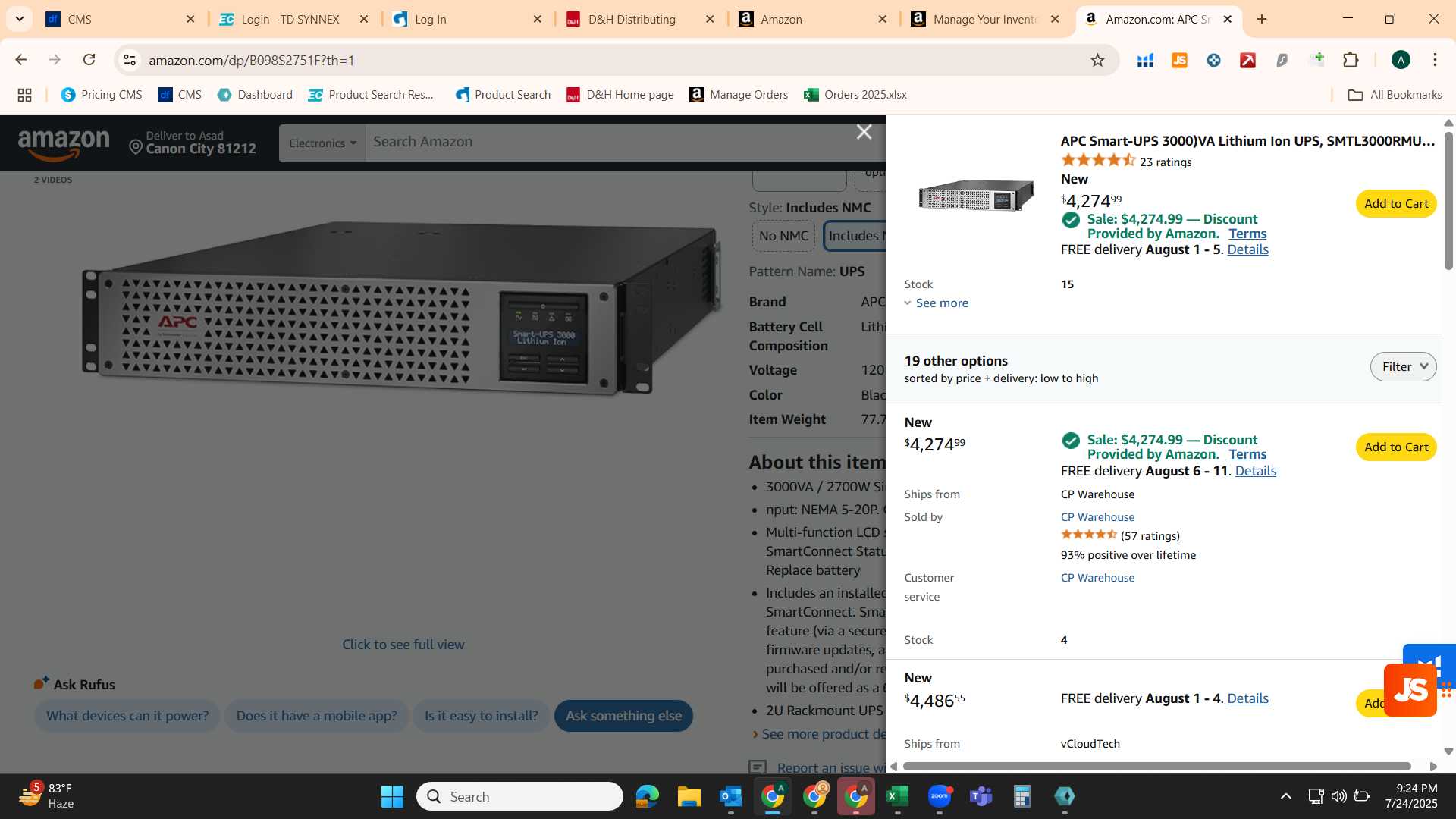Viewport: 1456px width, 819px height.
Task: Open the Filter dropdown for other options
Action: pos(1403,367)
